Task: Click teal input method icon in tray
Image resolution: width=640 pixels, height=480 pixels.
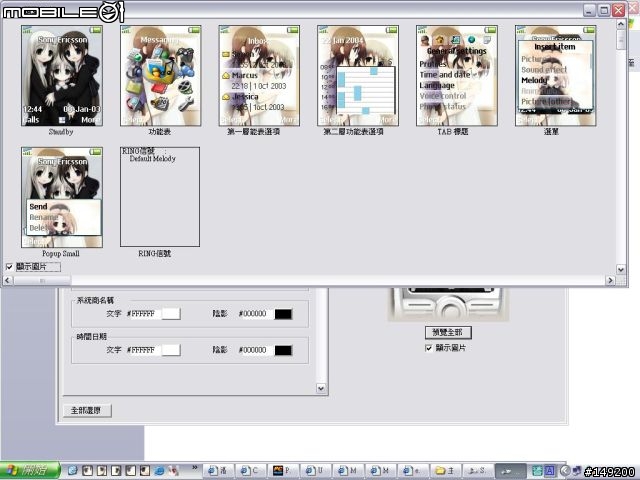Action: (537, 471)
